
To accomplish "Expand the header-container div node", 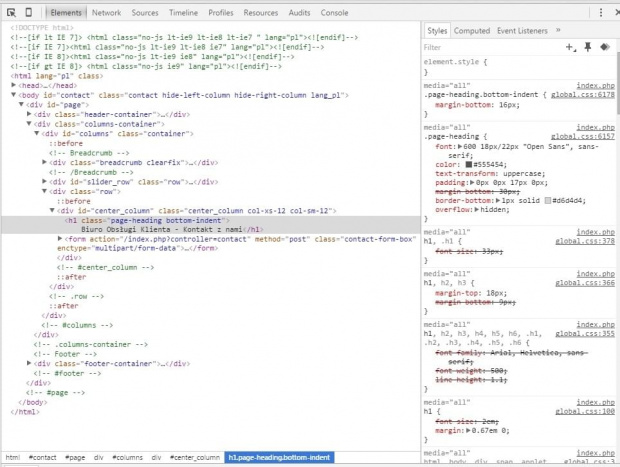I will [x=31, y=114].
